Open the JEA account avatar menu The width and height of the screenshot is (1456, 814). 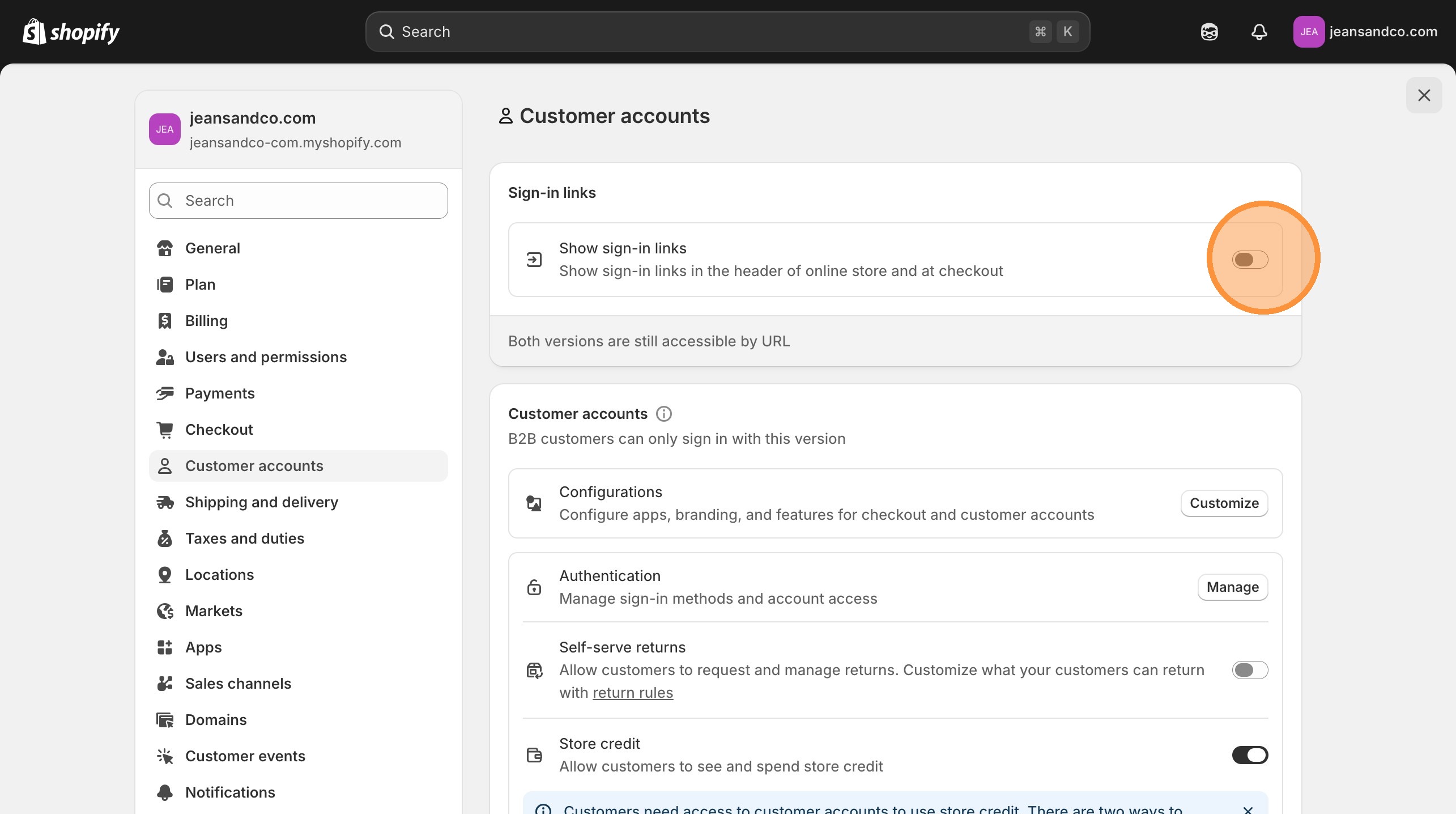tap(1309, 31)
